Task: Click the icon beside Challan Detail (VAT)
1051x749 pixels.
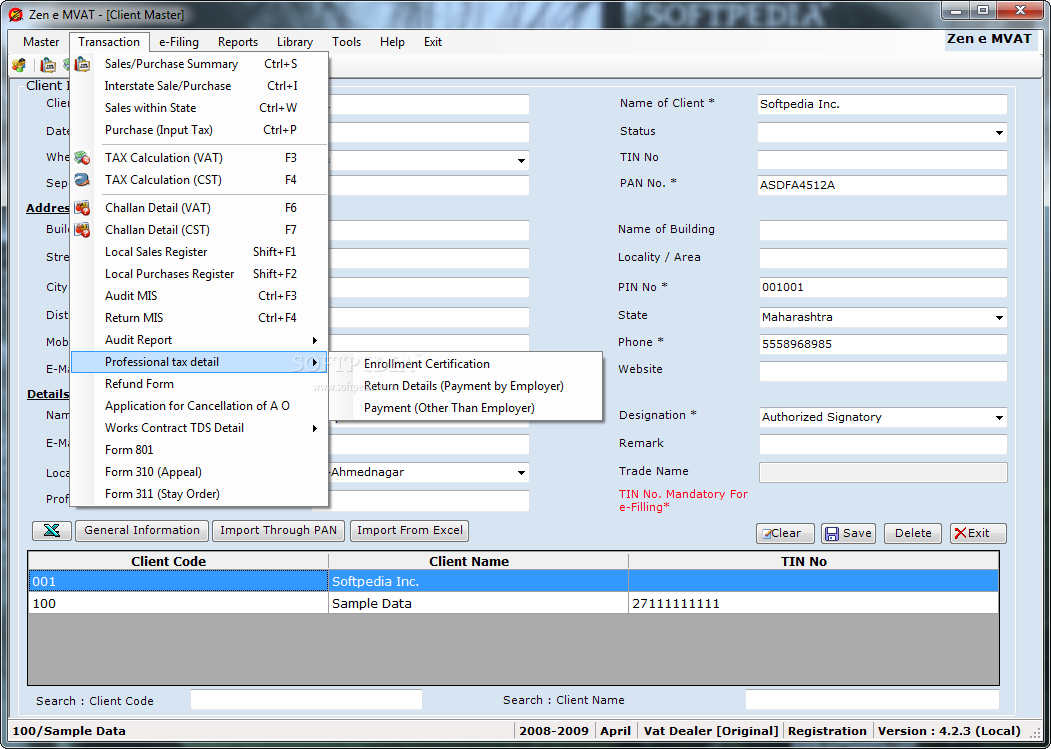Action: coord(82,208)
